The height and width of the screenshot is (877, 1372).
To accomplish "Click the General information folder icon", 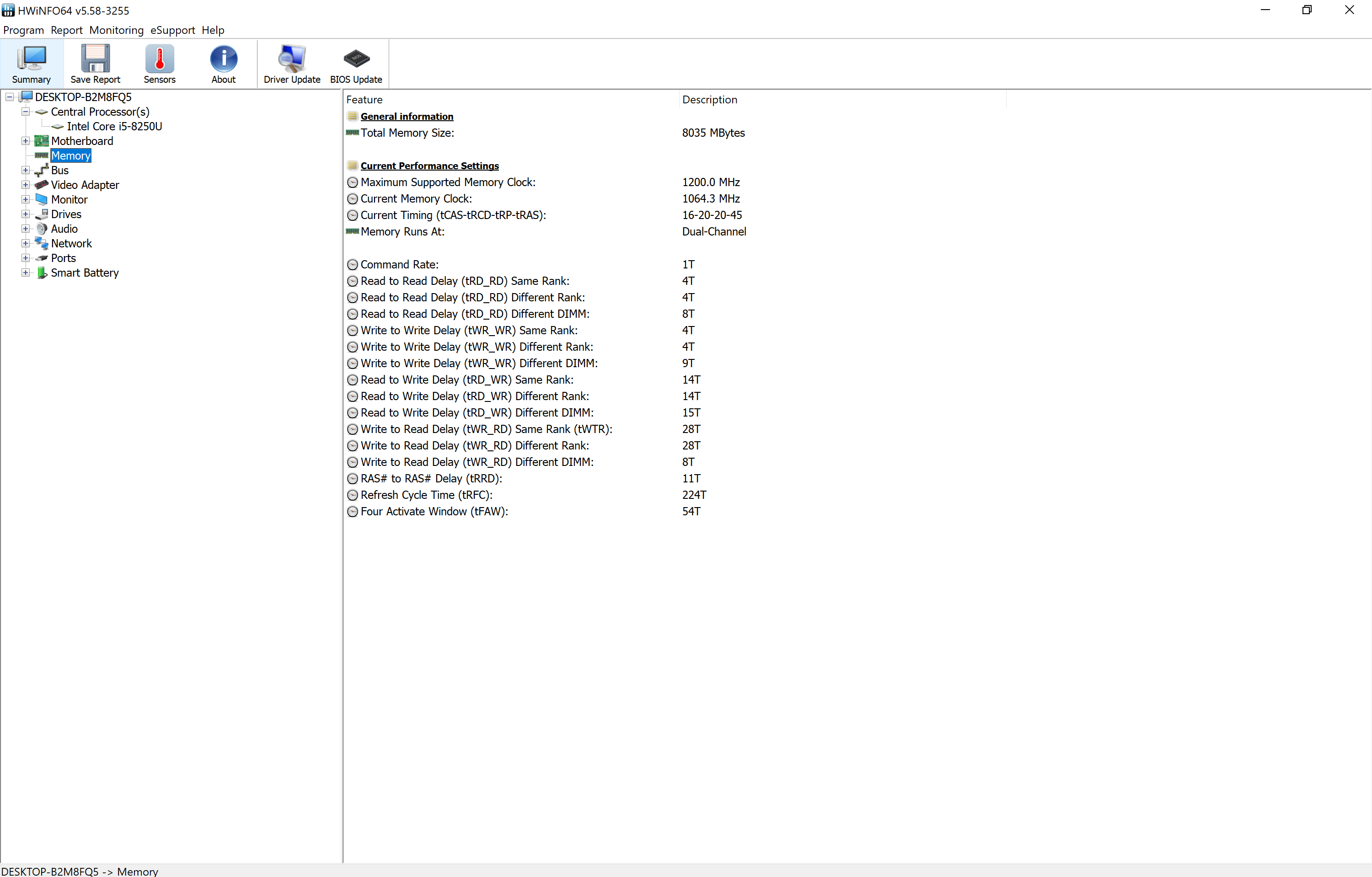I will coord(353,116).
